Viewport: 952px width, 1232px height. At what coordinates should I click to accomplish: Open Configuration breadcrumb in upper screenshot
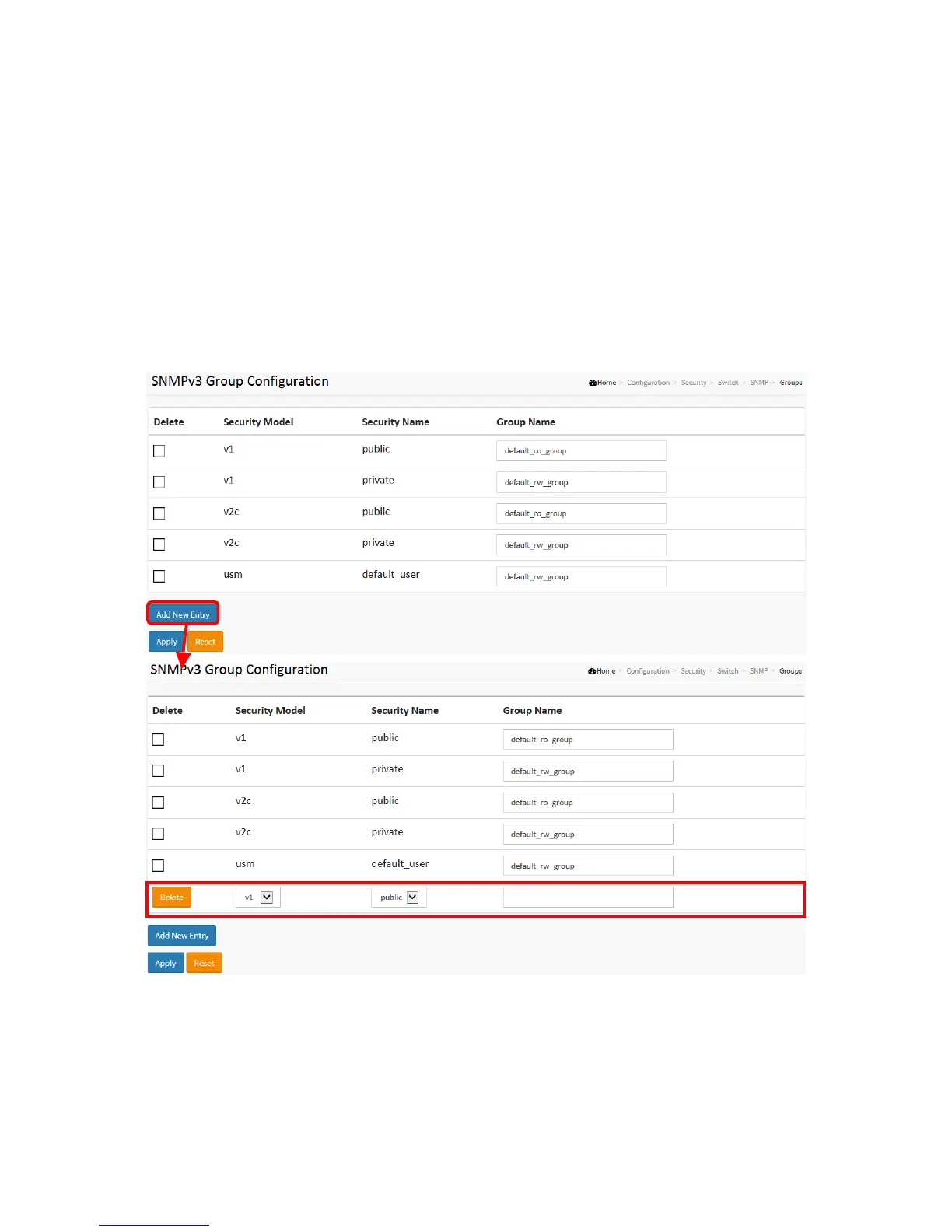pos(649,383)
